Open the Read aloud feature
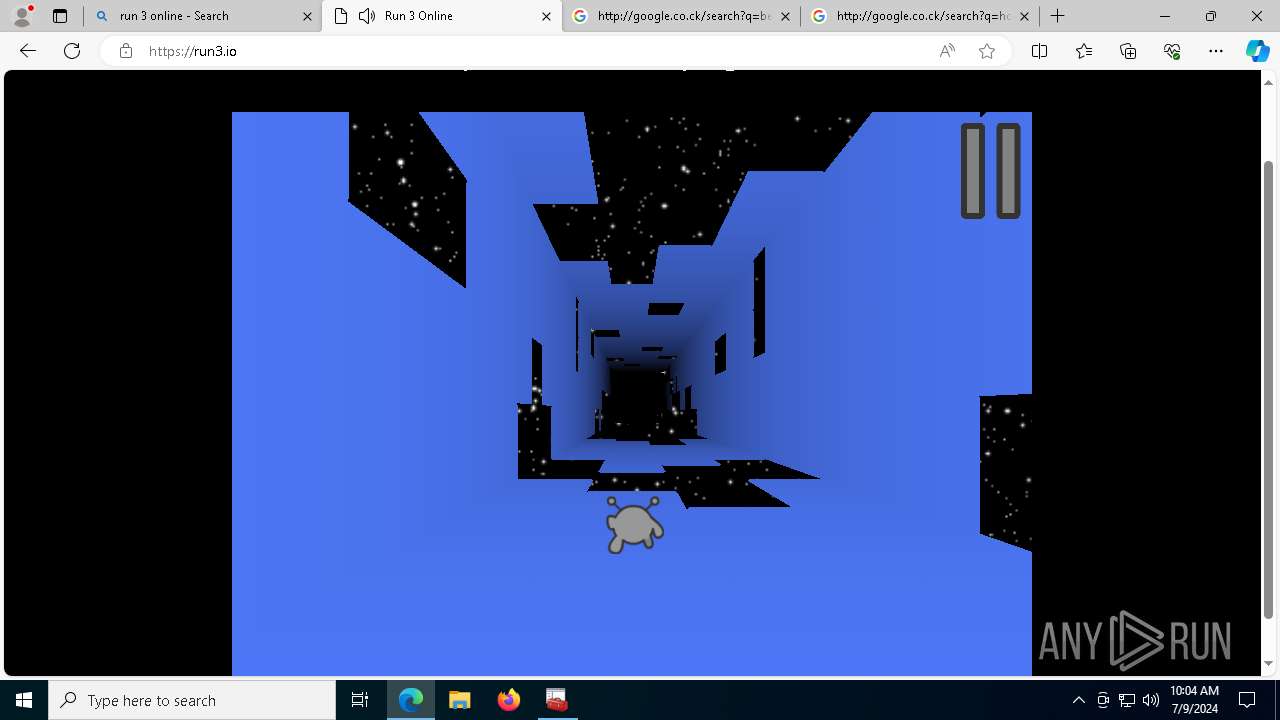The image size is (1280, 720). coord(947,51)
